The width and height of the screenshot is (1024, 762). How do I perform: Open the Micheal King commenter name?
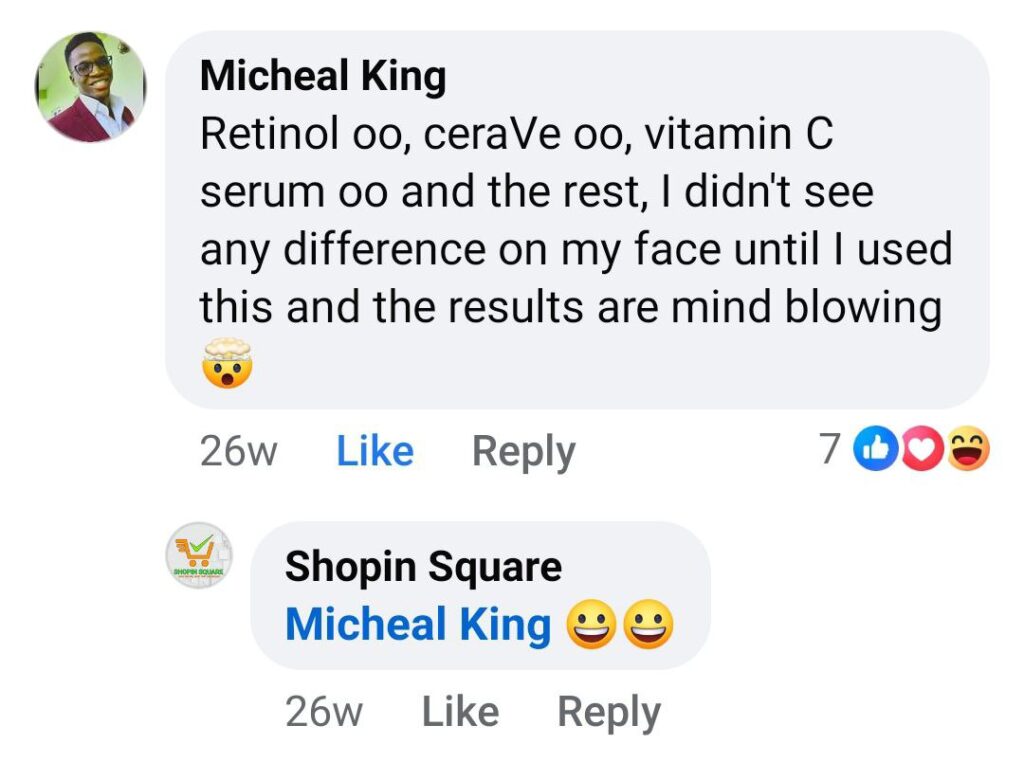[323, 77]
